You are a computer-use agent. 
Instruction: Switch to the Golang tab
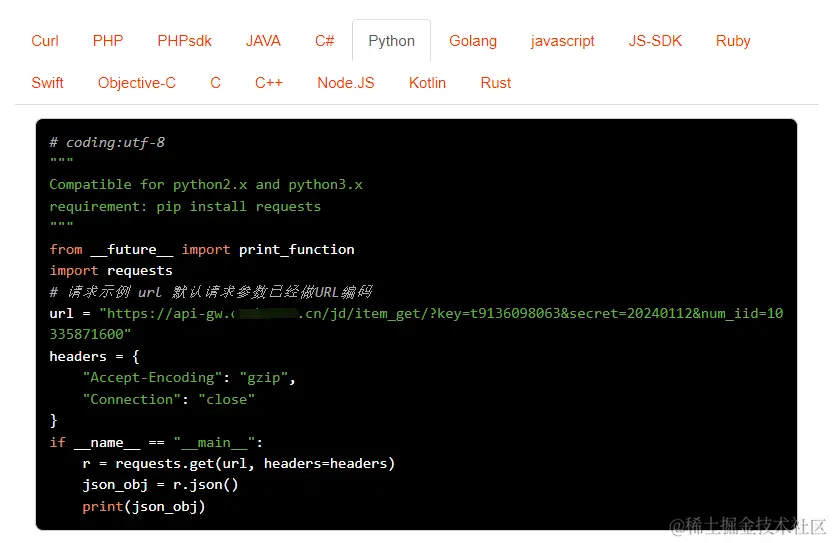coord(473,41)
